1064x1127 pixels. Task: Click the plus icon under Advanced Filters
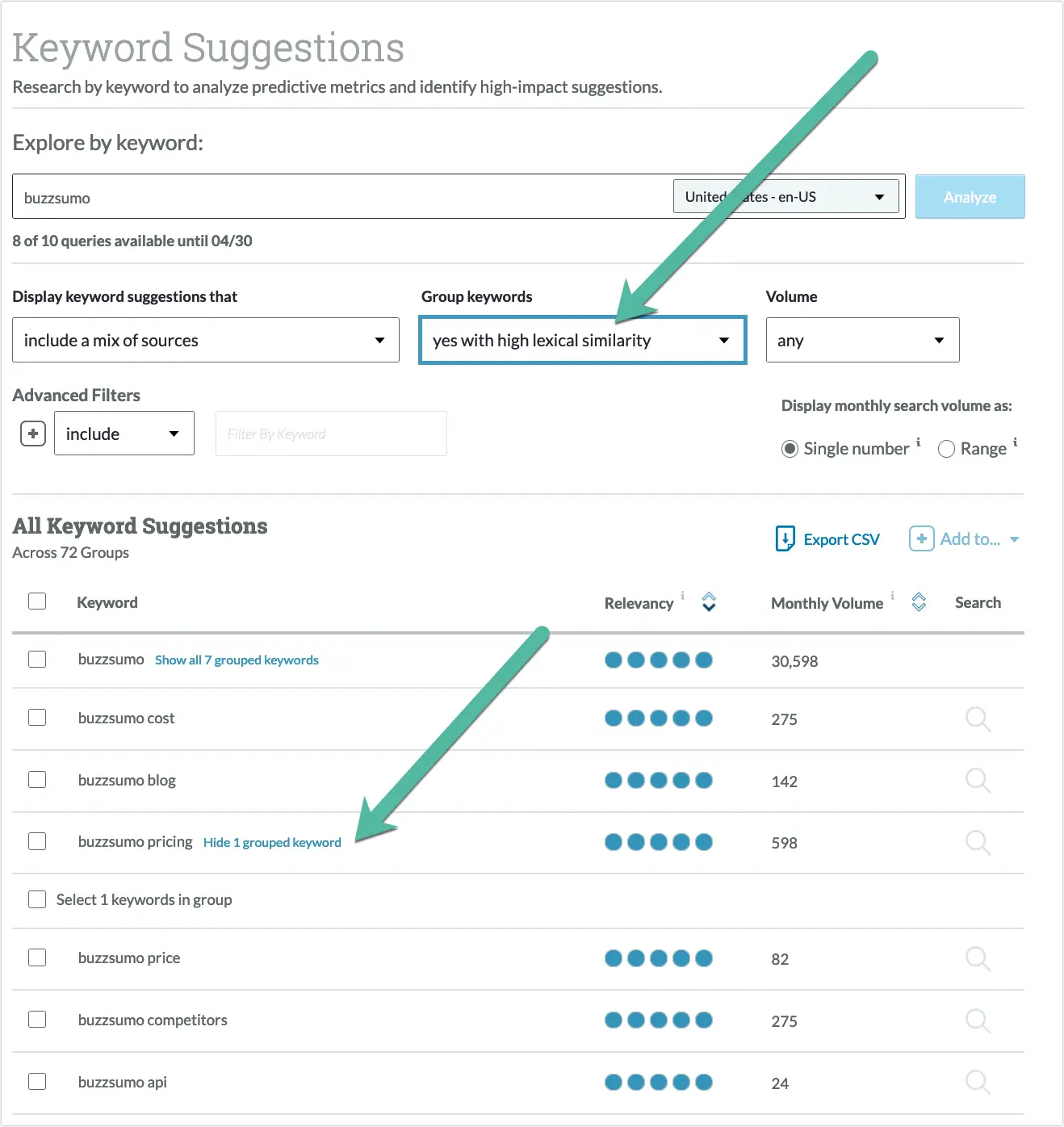[x=32, y=433]
